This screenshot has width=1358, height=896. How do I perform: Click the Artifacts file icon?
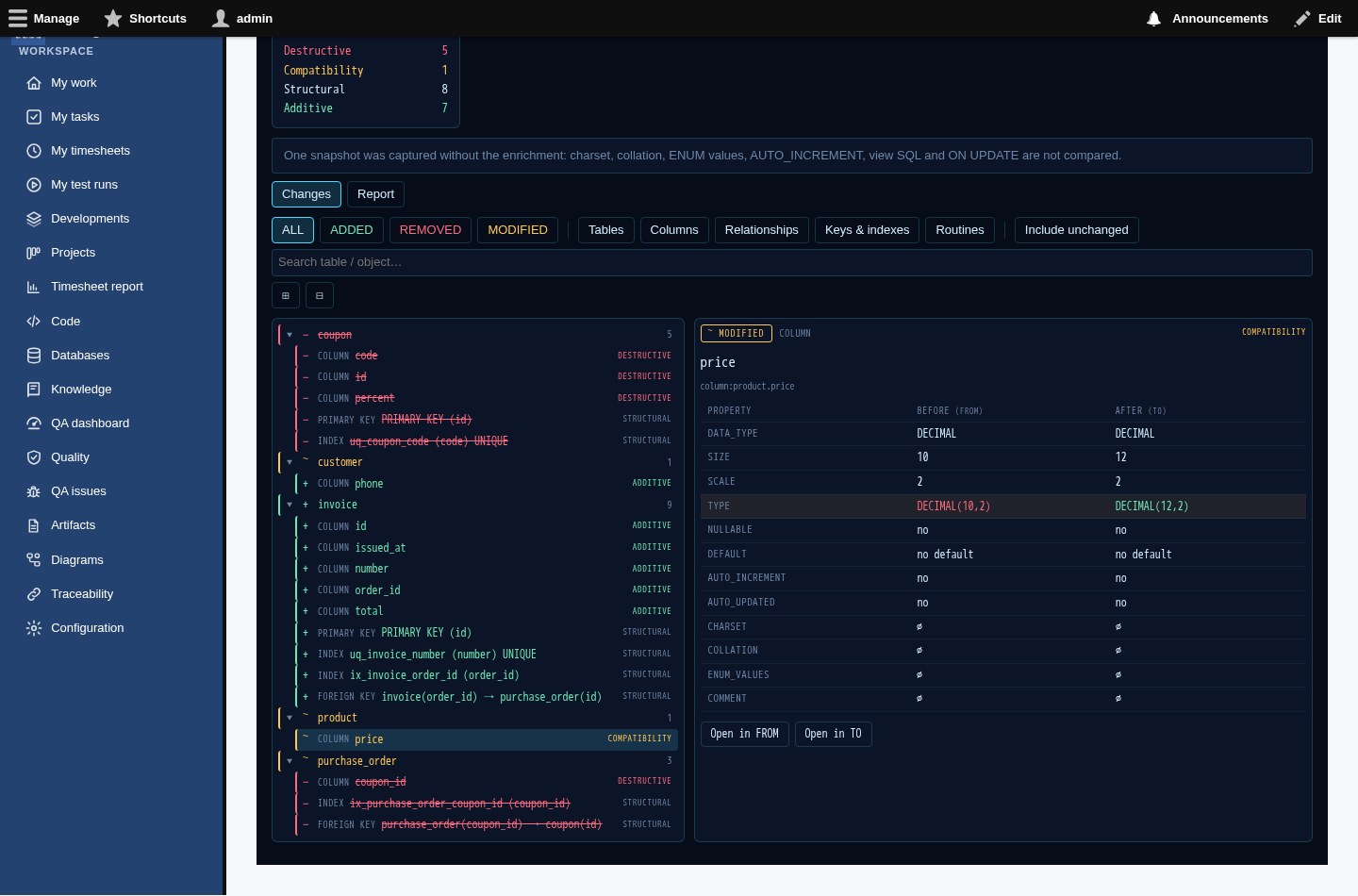coord(34,525)
